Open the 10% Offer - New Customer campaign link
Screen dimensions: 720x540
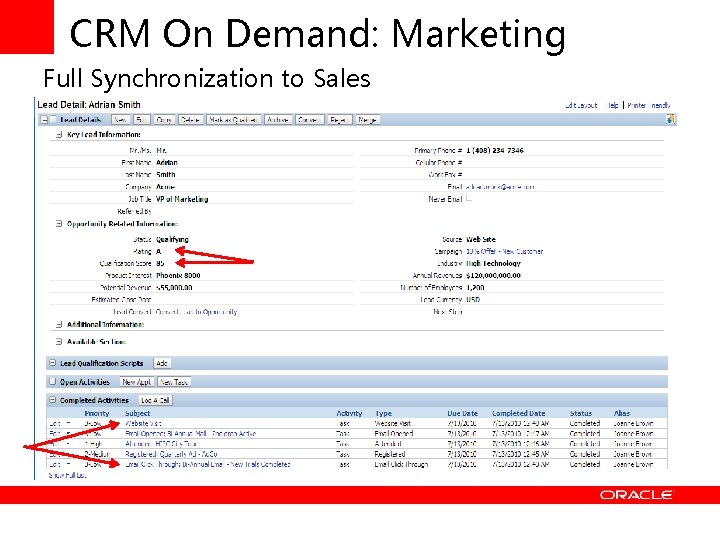(504, 251)
